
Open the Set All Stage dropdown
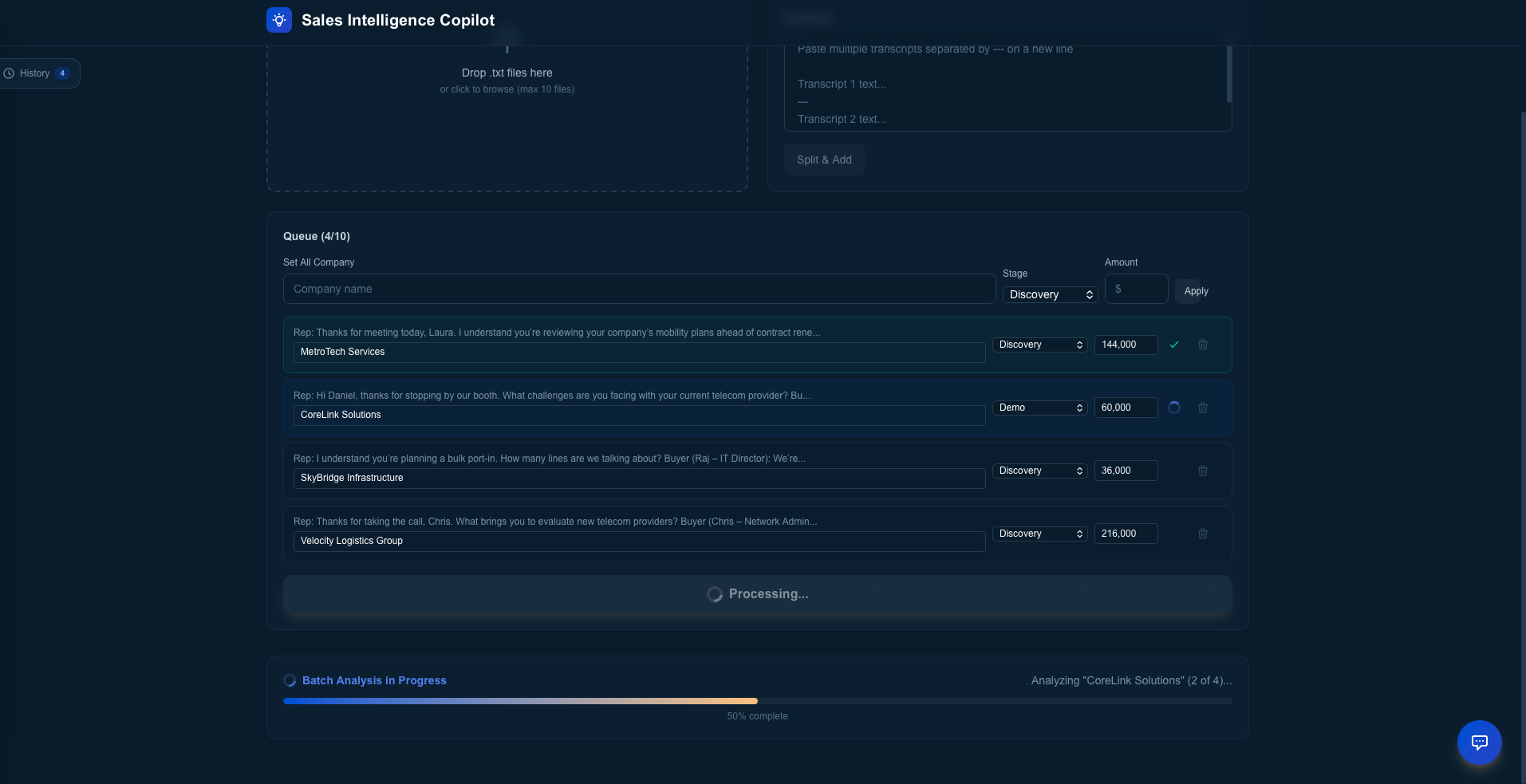1050,294
